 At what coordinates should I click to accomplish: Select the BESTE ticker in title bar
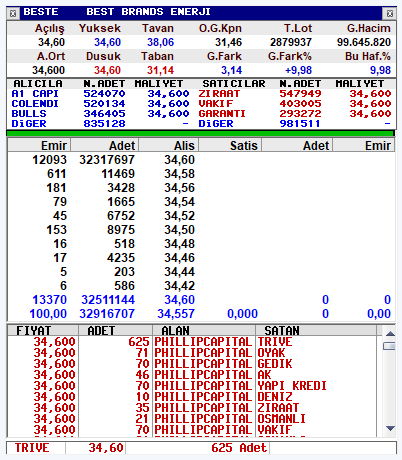[x=41, y=12]
